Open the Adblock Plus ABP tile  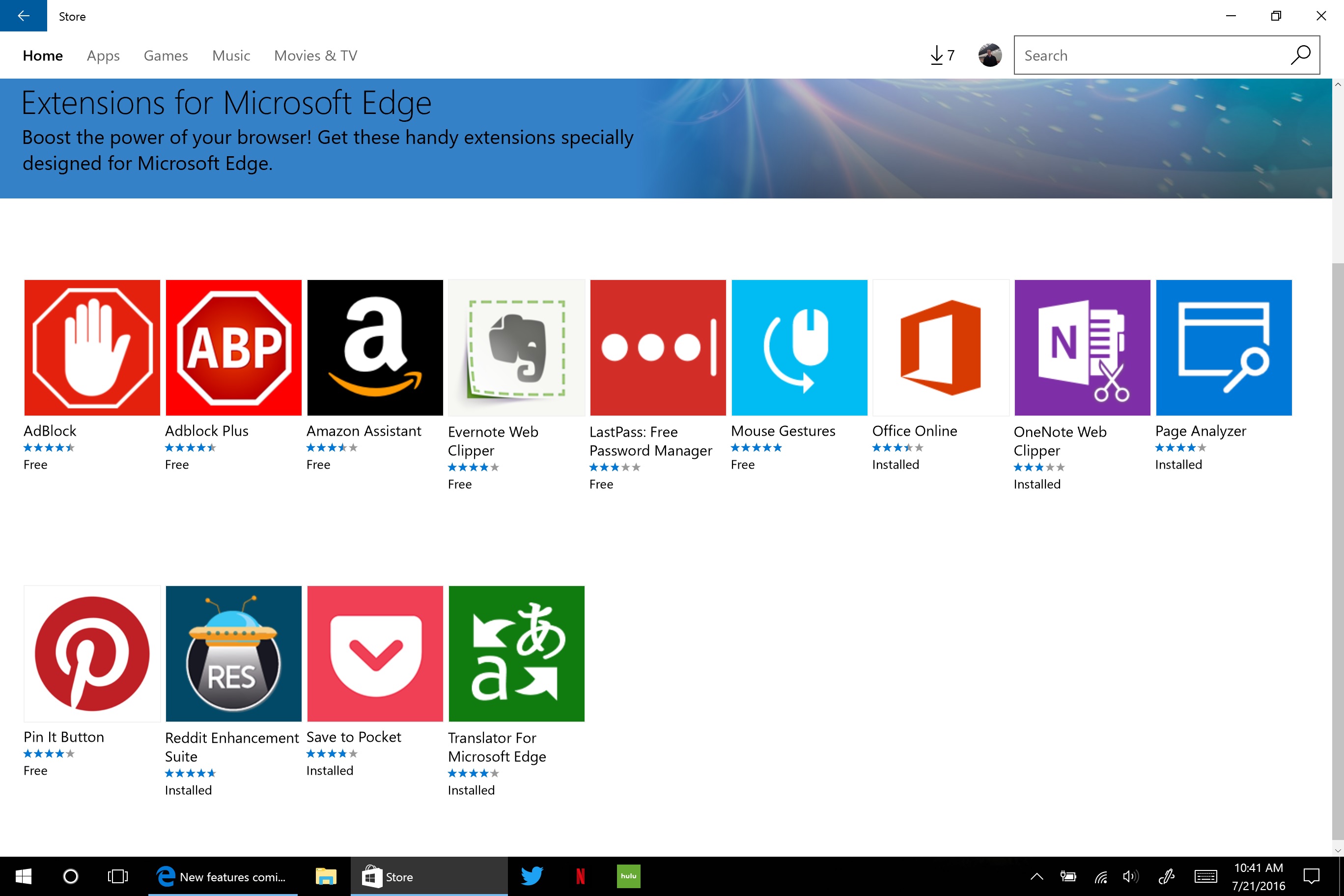pos(234,347)
